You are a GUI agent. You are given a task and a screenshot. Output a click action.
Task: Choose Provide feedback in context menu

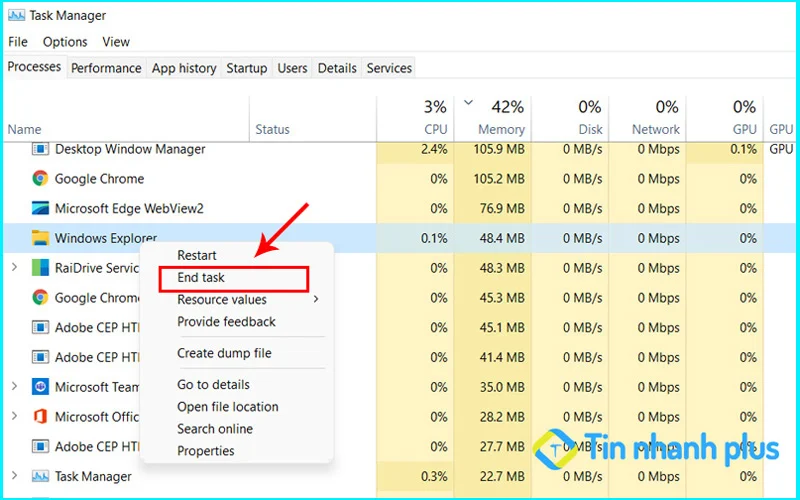(227, 321)
